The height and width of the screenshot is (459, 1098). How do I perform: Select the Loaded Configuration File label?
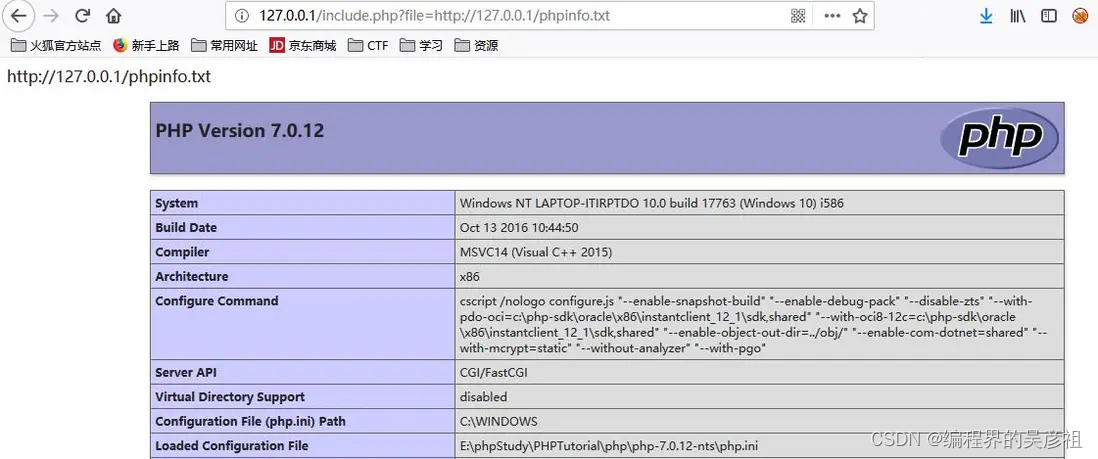click(232, 446)
